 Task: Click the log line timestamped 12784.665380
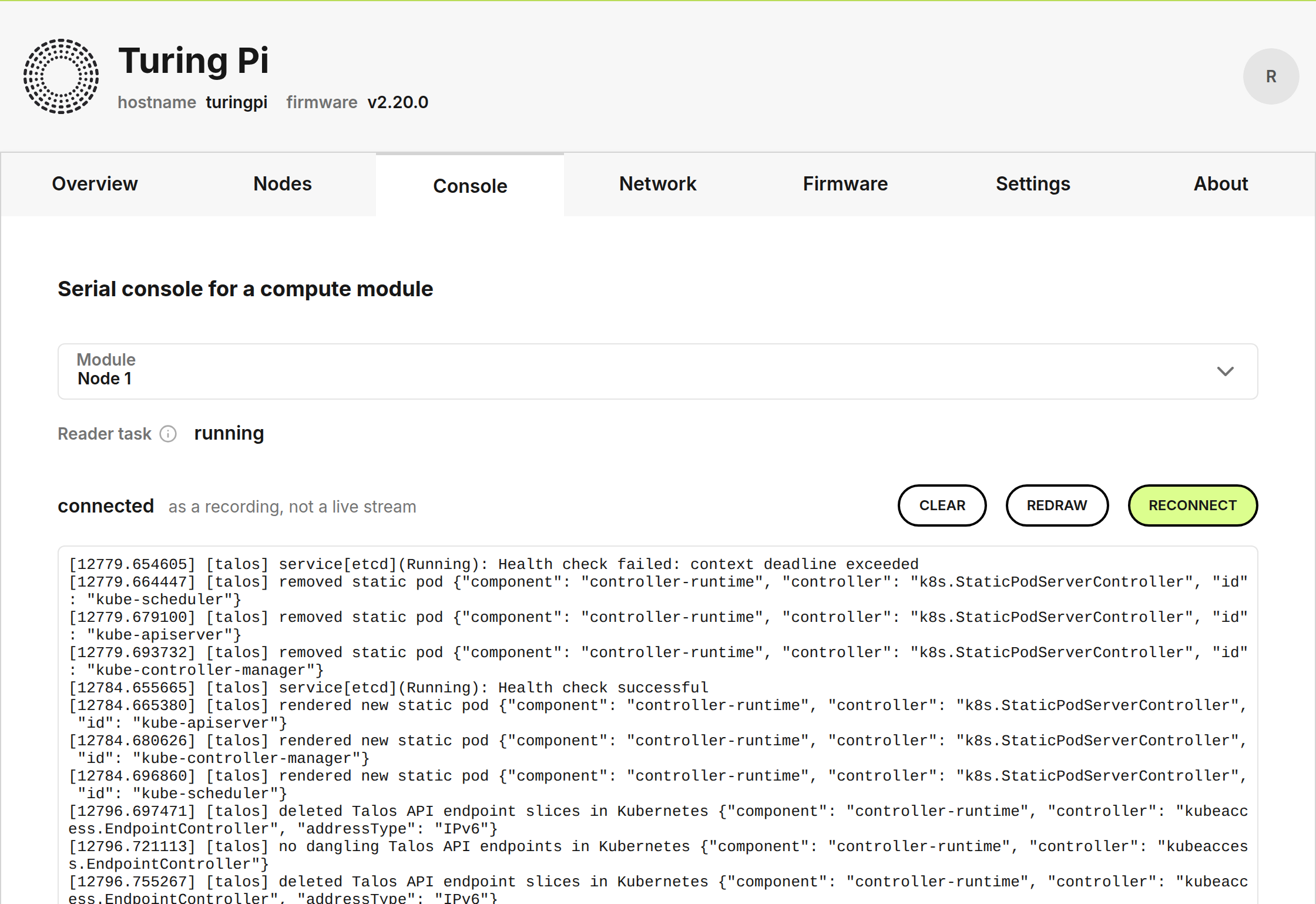(658, 714)
